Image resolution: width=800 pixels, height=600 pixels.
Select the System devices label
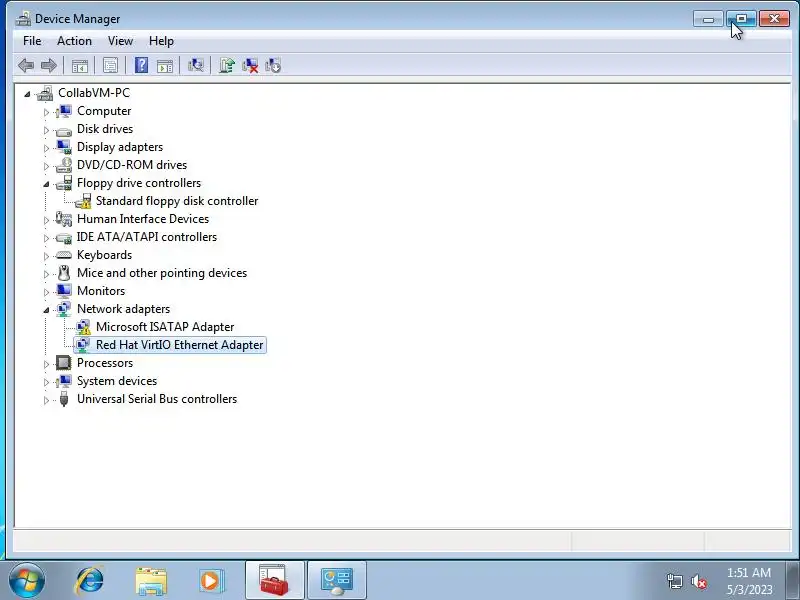point(117,381)
